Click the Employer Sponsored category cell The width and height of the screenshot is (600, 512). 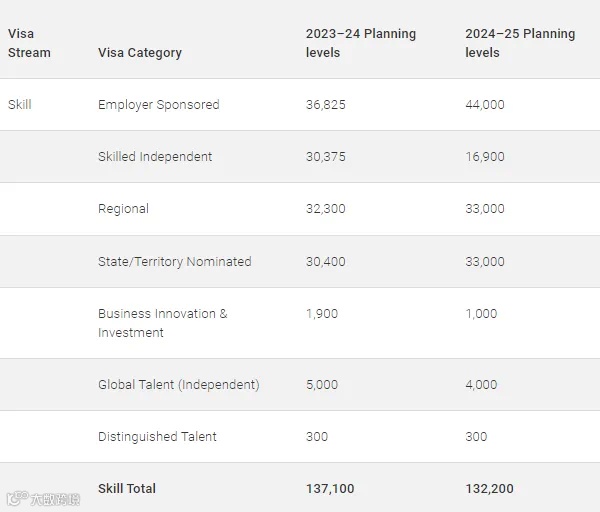pos(158,105)
